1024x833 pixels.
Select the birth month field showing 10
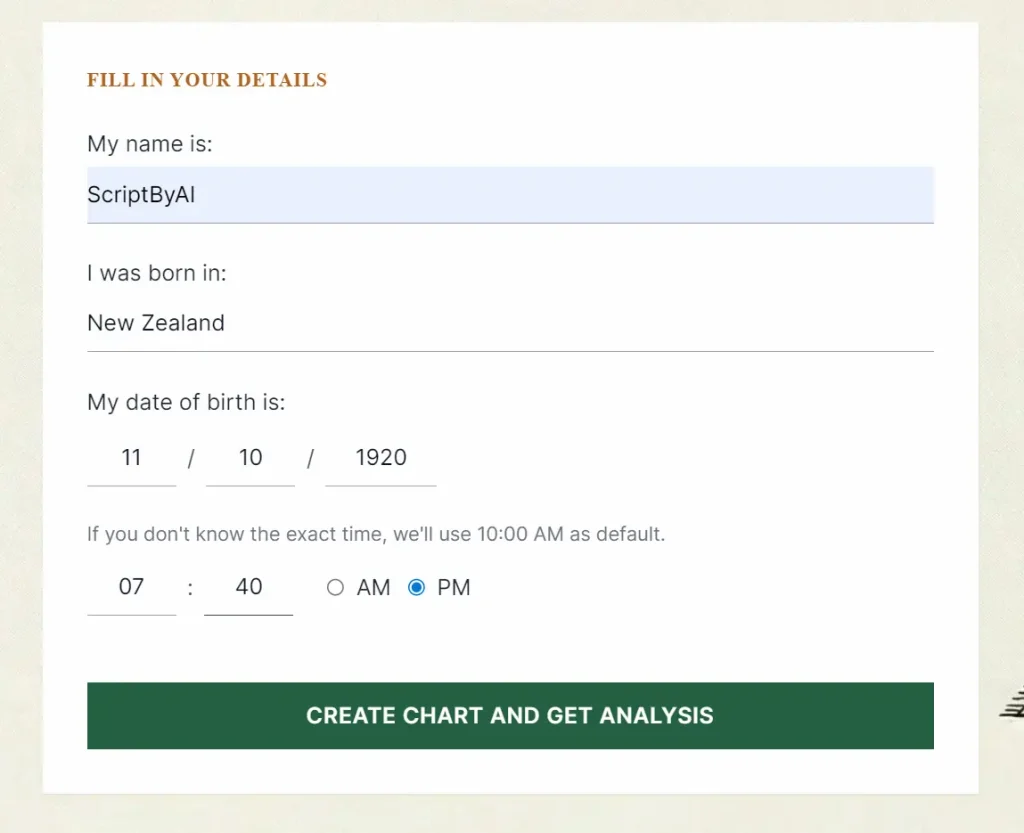(x=250, y=458)
